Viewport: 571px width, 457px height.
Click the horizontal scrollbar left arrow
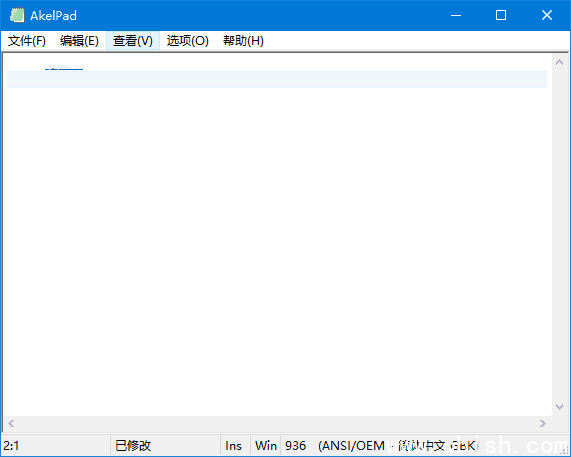[x=11, y=423]
